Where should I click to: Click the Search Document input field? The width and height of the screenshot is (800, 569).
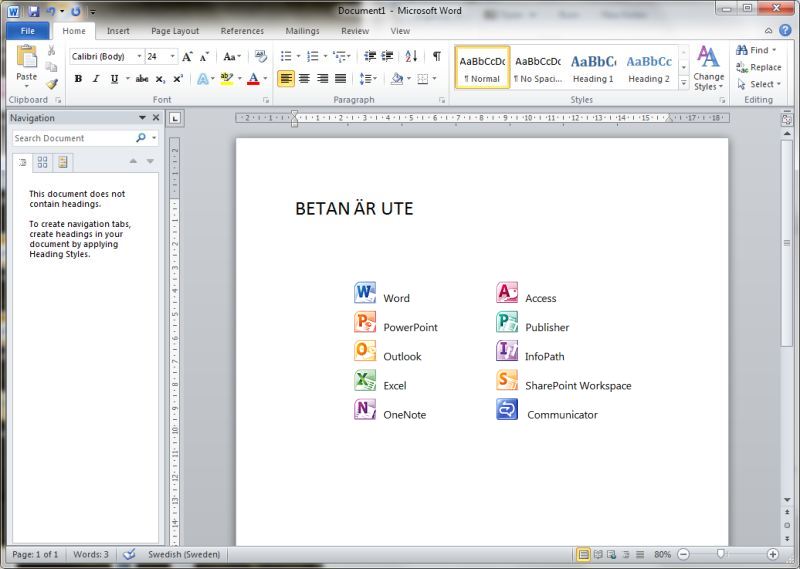[x=72, y=138]
